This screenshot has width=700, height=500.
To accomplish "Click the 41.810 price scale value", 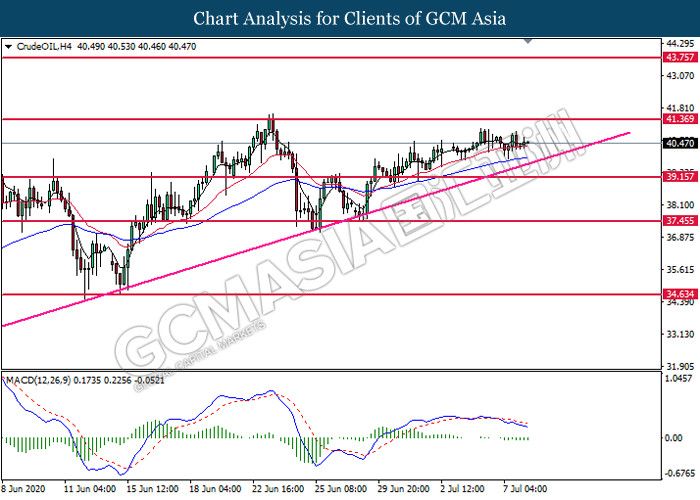I will point(680,108).
